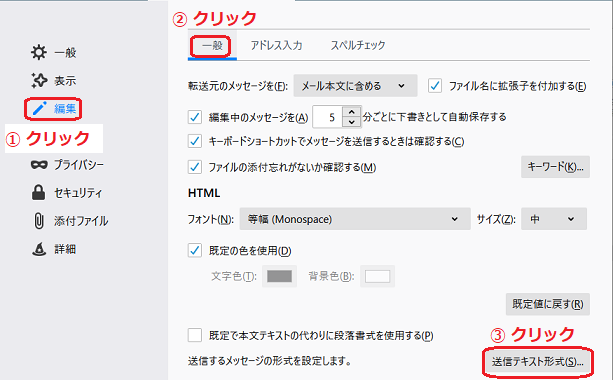Toggle ファイルの添付忘れがないか確認する checkbox
Screen dimensions: 613x380
tap(195, 167)
